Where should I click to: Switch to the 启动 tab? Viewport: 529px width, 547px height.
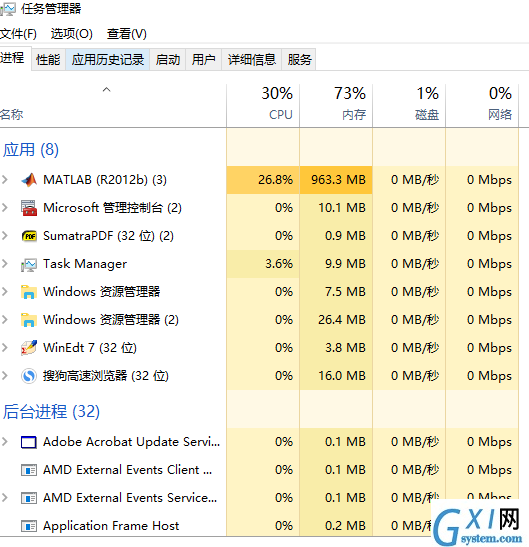click(x=167, y=60)
